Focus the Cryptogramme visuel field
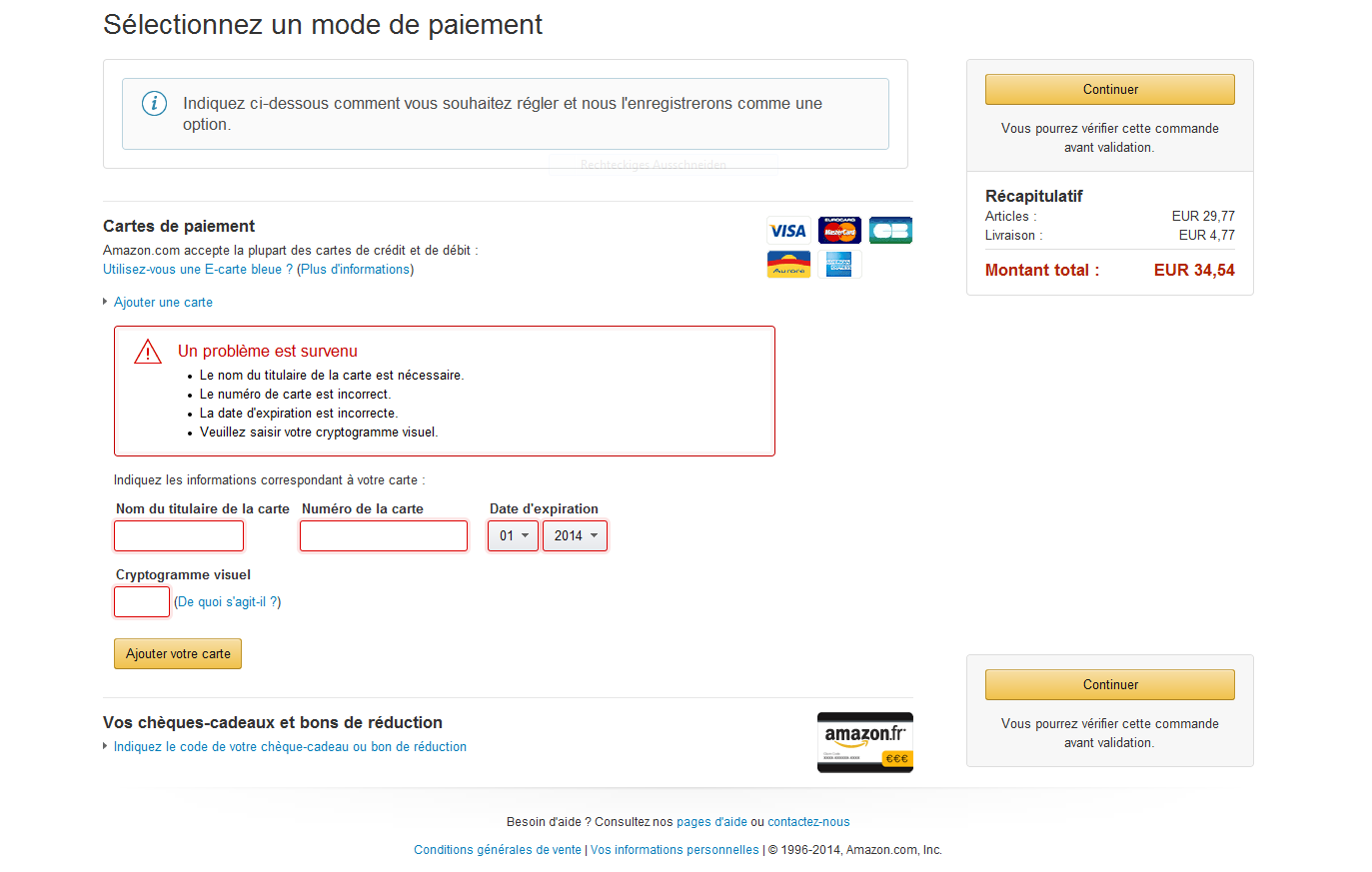Image resolution: width=1372 pixels, height=872 pixels. click(142, 602)
